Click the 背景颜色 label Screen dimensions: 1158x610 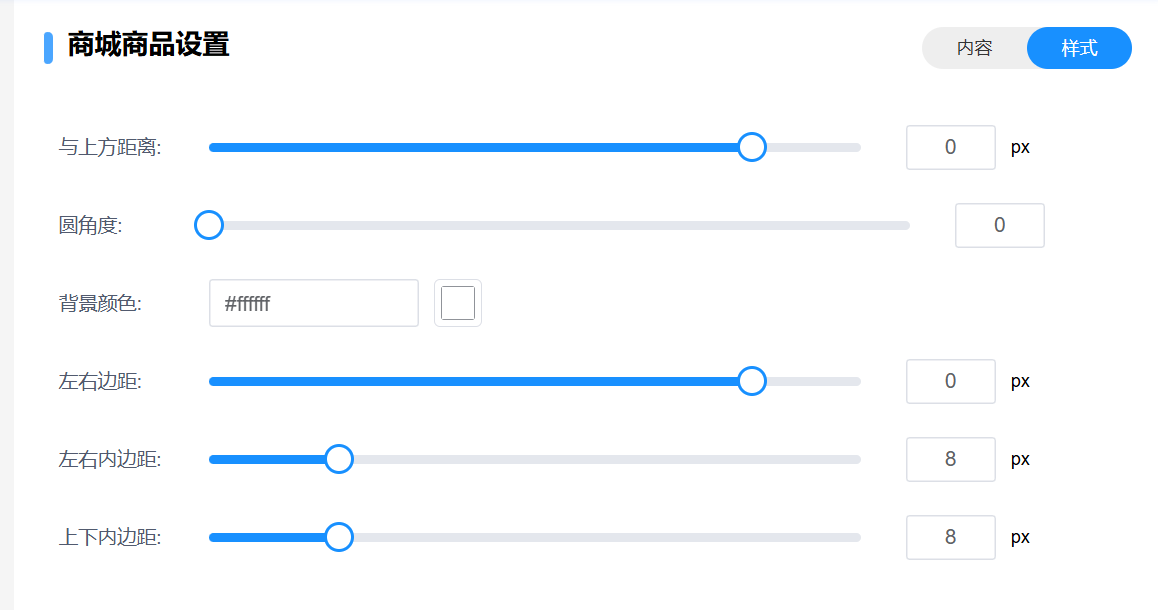click(100, 303)
